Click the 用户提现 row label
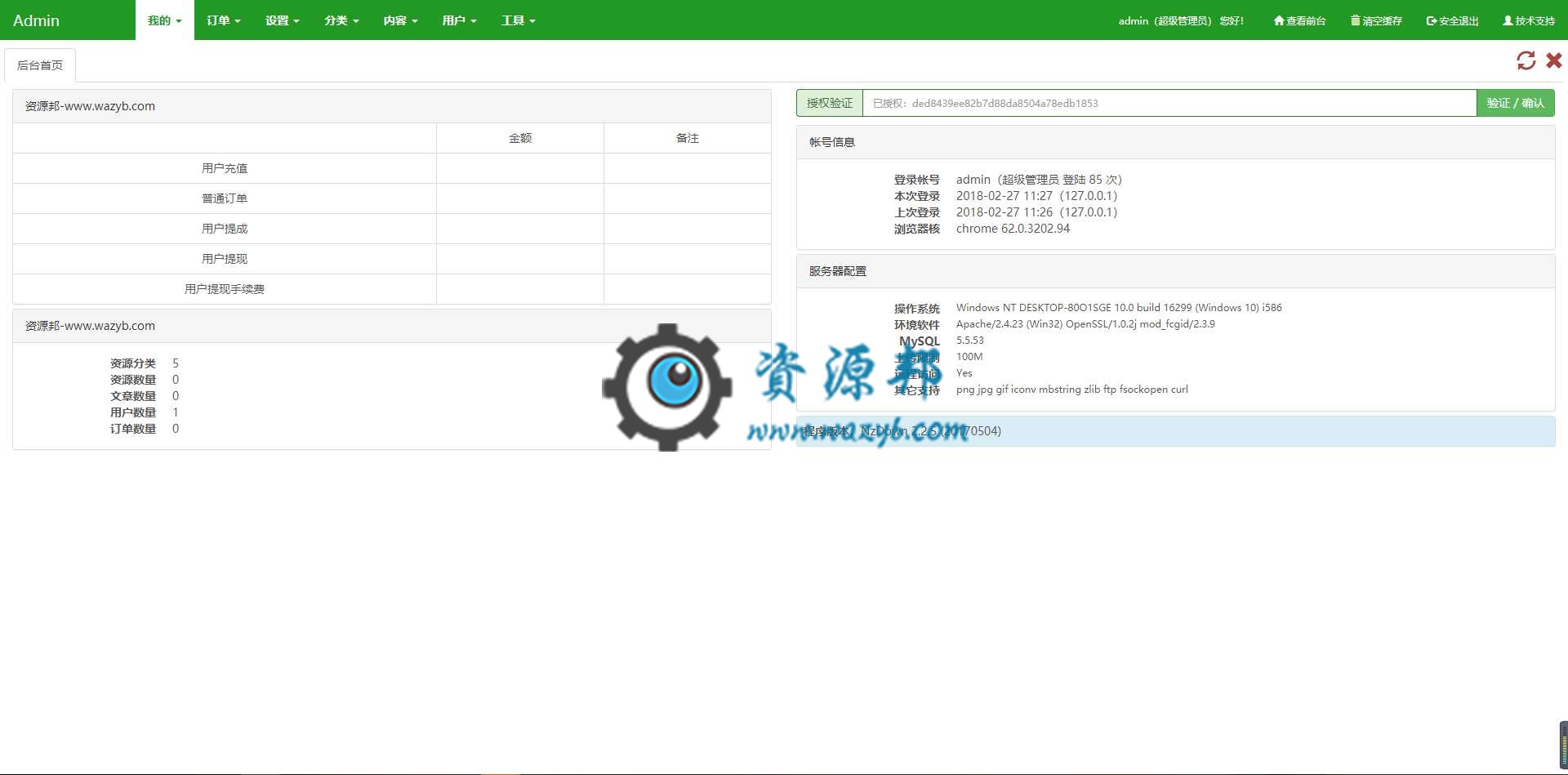This screenshot has width=1568, height=775. point(225,259)
